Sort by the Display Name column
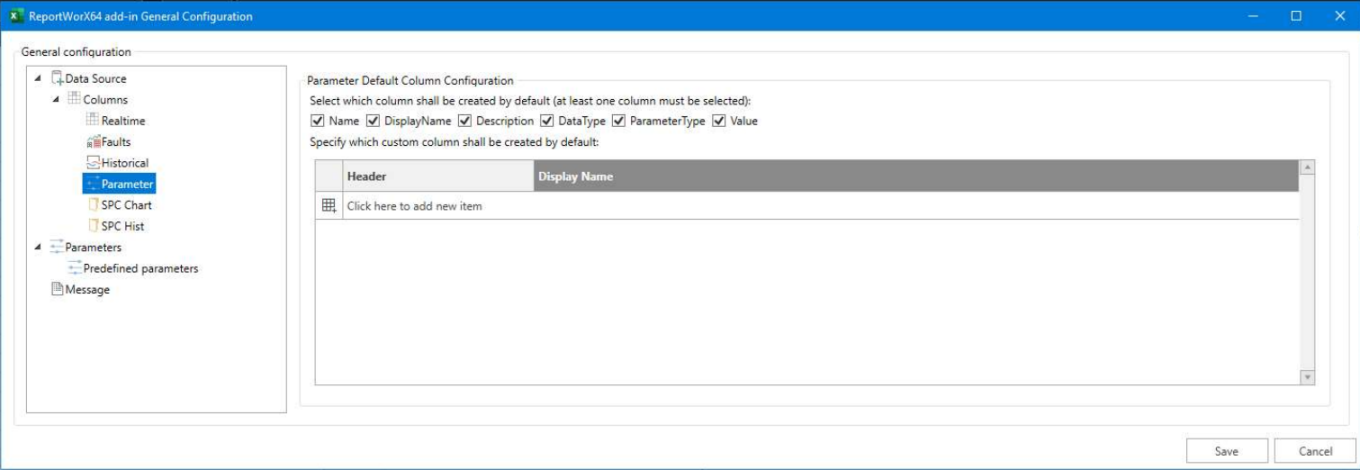The height and width of the screenshot is (470, 1360). pos(916,176)
